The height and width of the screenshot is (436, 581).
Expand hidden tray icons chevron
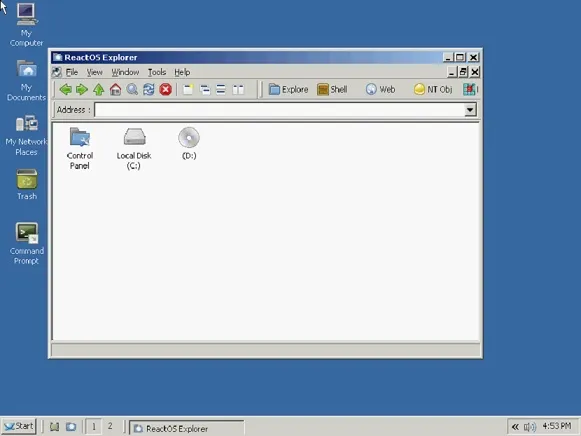(x=515, y=427)
